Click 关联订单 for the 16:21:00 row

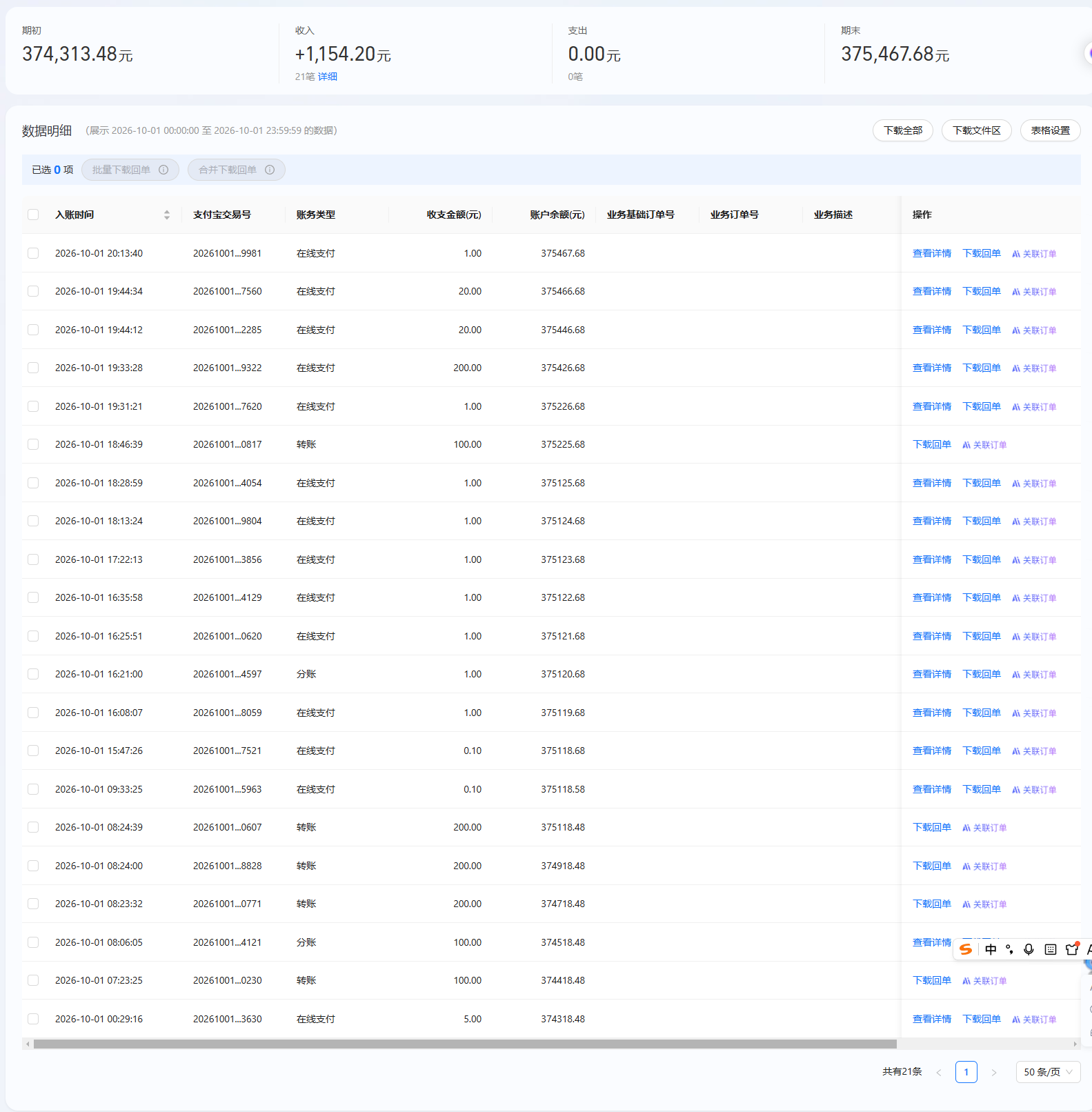[1034, 675]
